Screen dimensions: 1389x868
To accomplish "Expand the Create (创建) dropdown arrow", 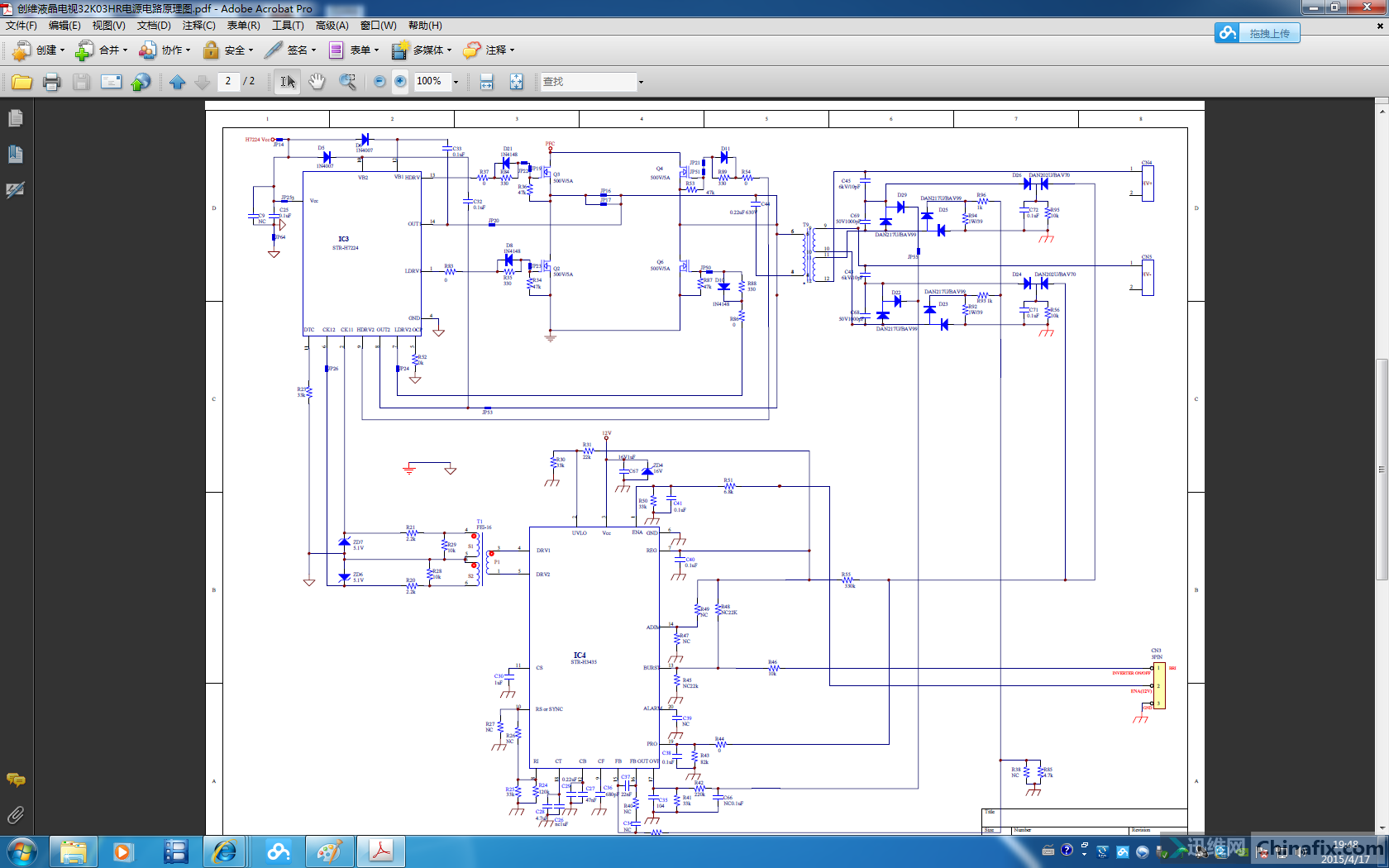I will click(62, 50).
